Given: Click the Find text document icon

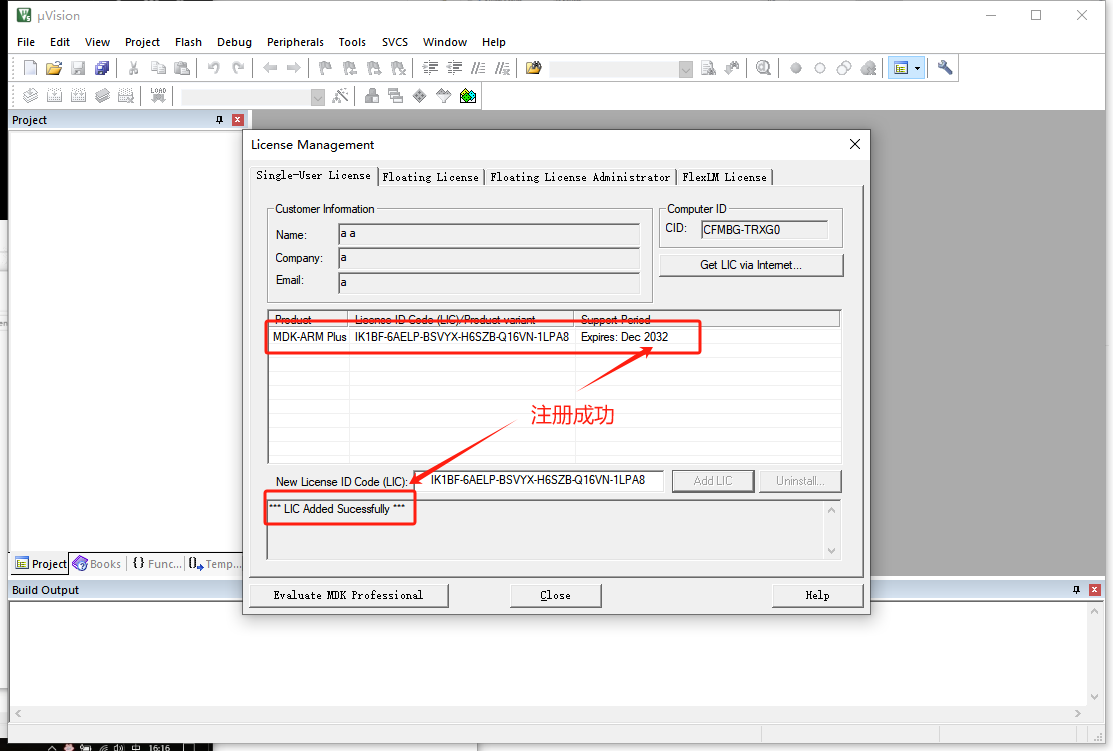Looking at the screenshot, I should coord(708,68).
